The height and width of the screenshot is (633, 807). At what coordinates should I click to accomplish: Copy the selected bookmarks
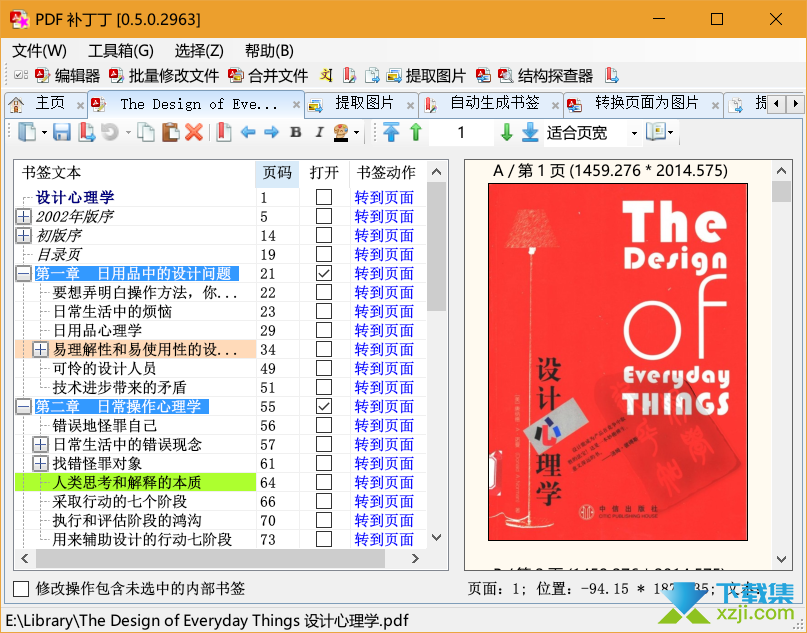[146, 133]
